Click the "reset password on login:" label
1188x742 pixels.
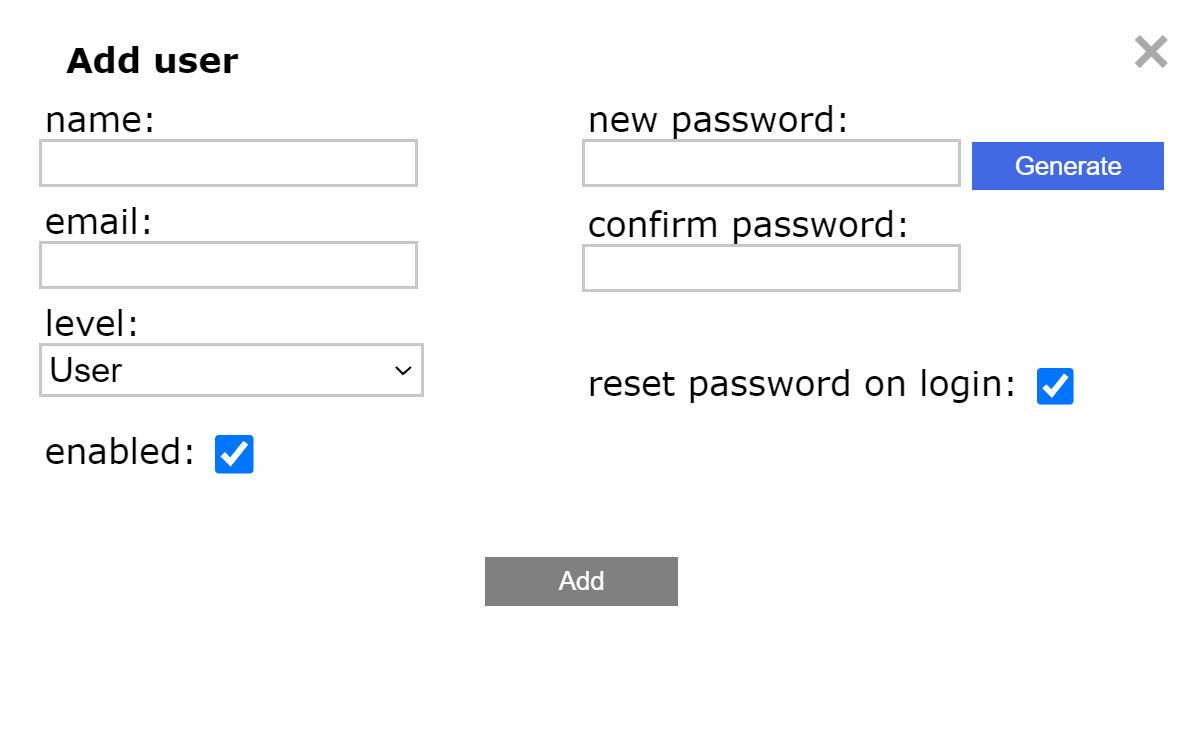click(x=801, y=384)
